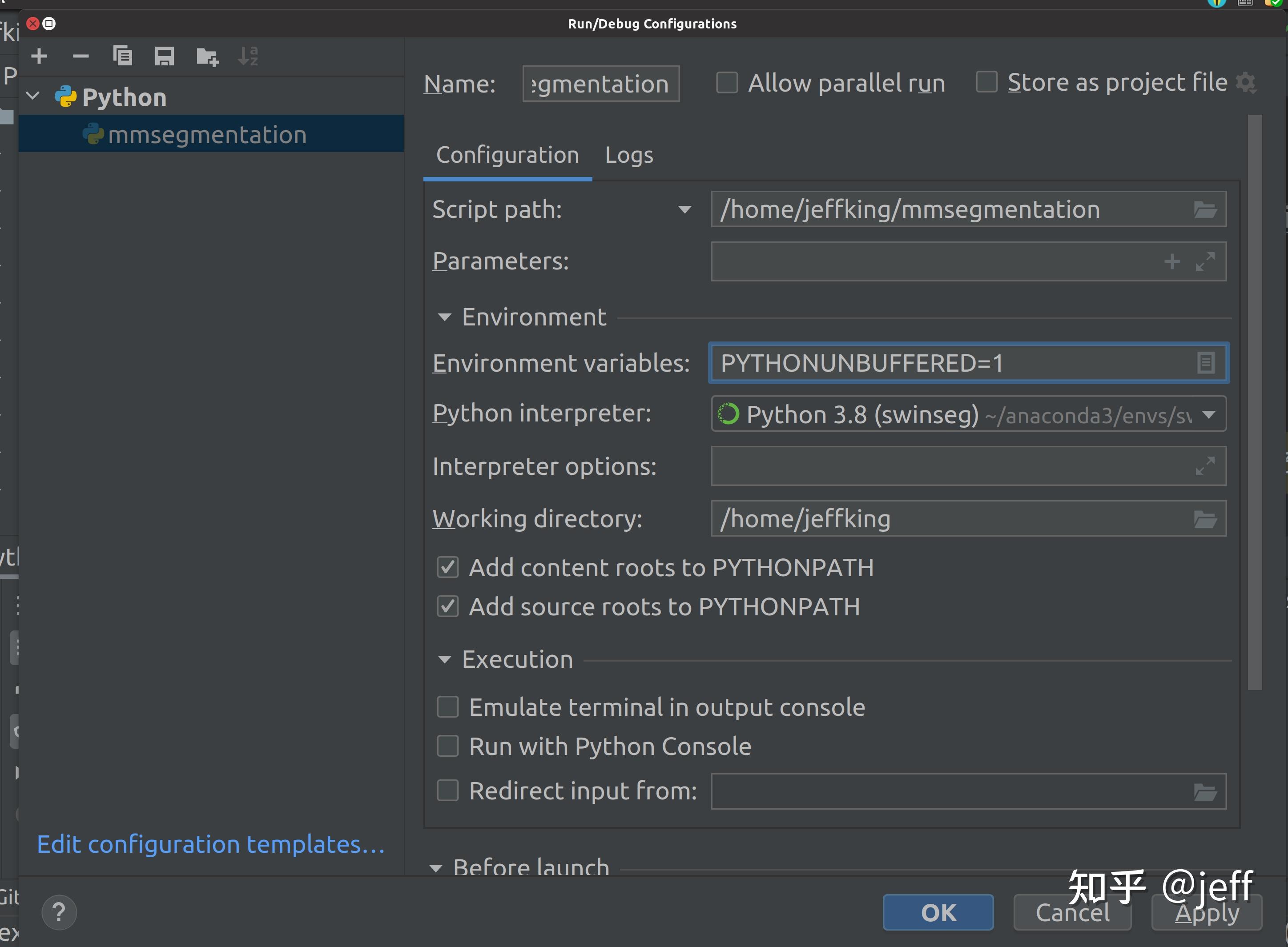The height and width of the screenshot is (947, 1288).
Task: Create a new configuration folder
Action: tap(207, 57)
